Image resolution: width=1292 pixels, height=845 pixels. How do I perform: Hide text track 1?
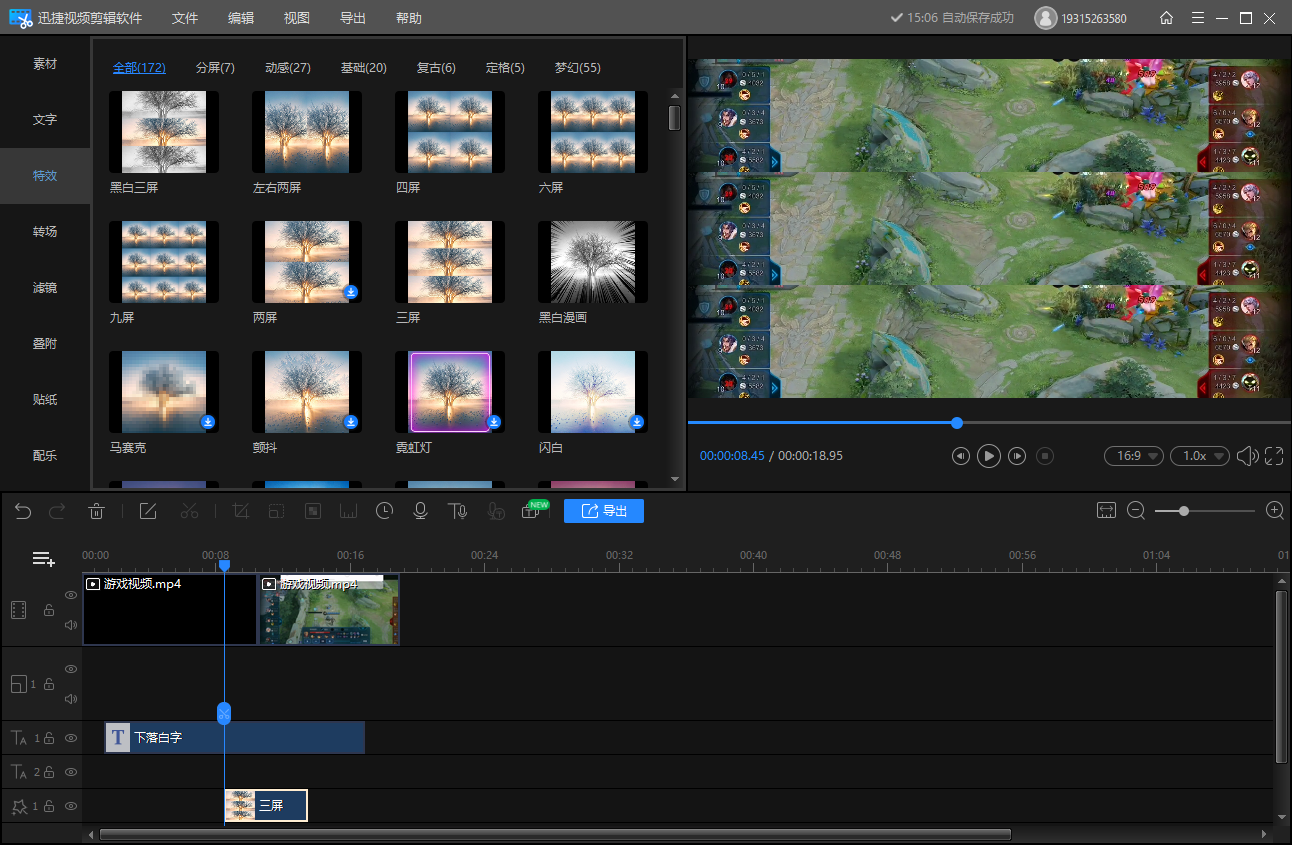(71, 738)
